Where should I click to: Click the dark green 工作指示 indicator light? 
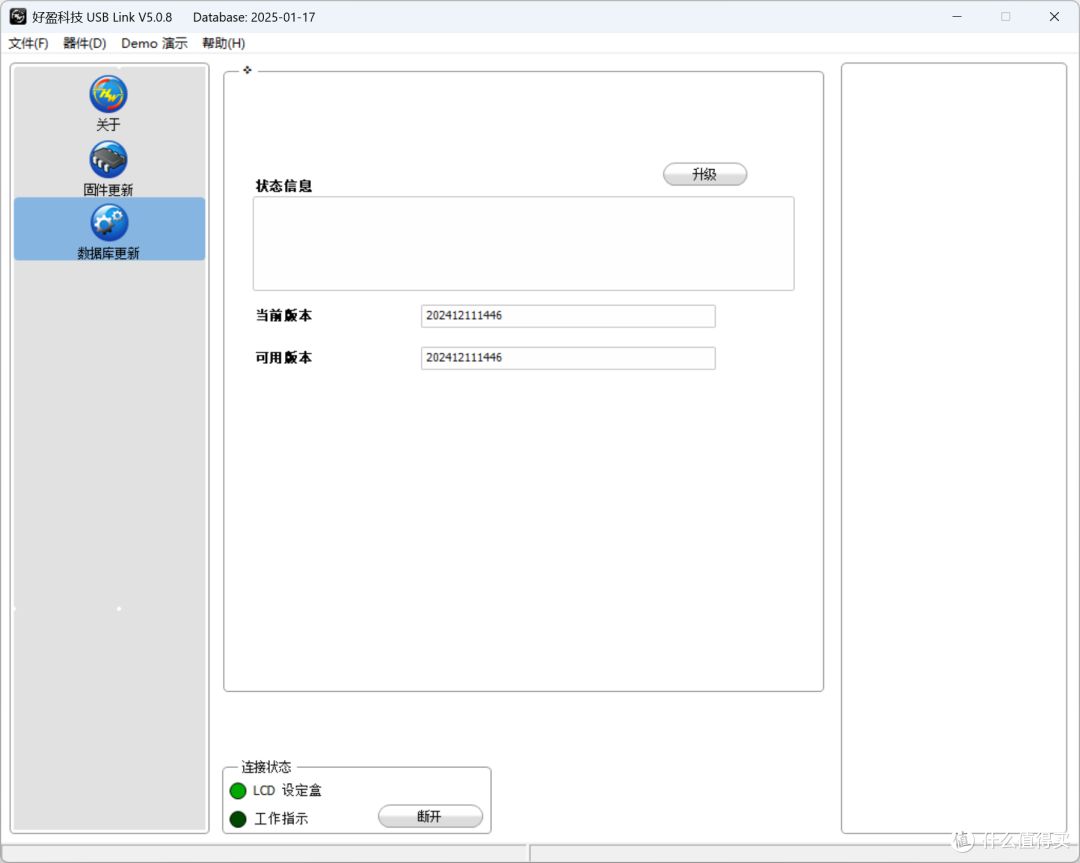[238, 819]
